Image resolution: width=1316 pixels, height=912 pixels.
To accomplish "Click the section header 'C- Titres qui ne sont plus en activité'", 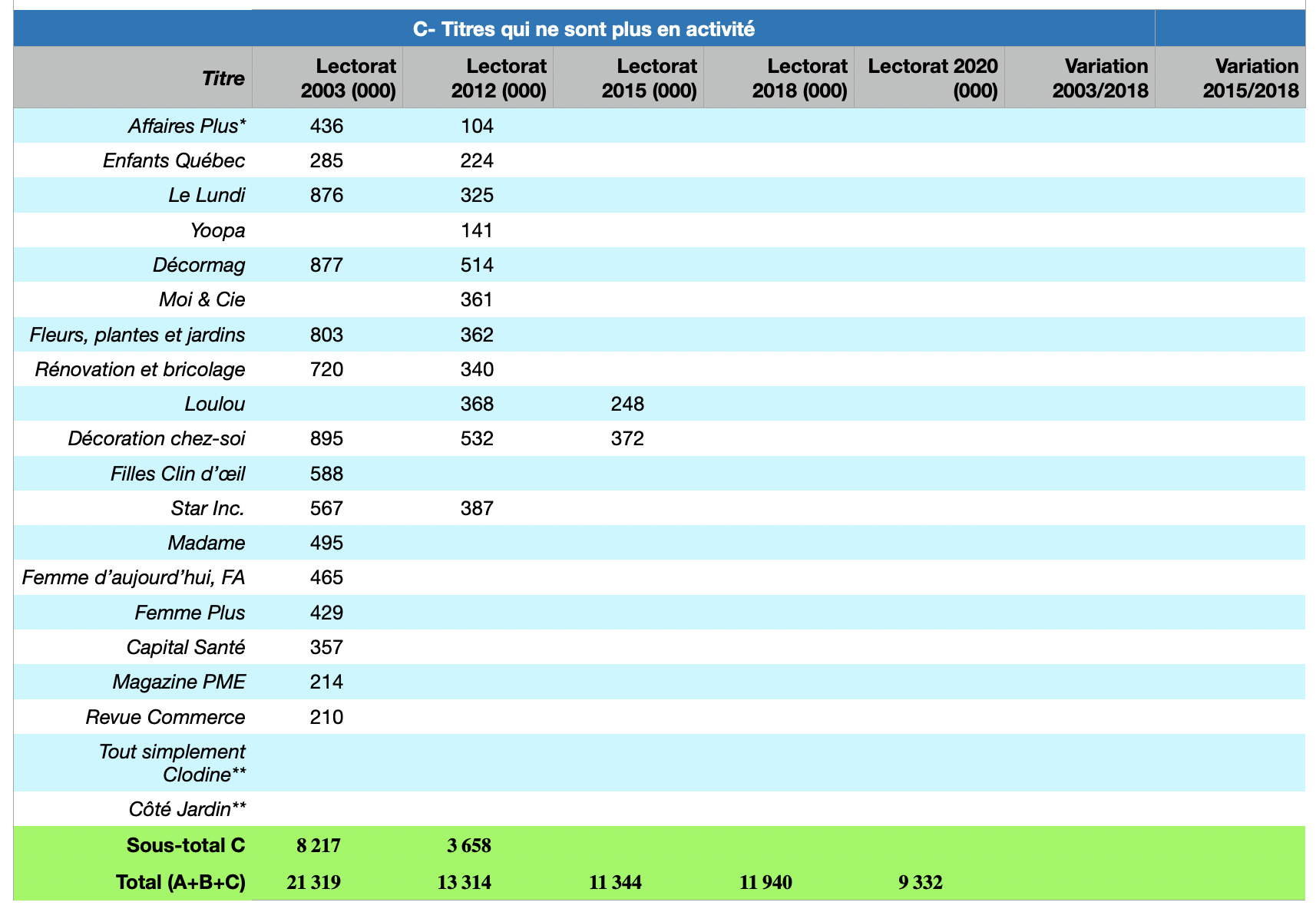I will point(584,29).
